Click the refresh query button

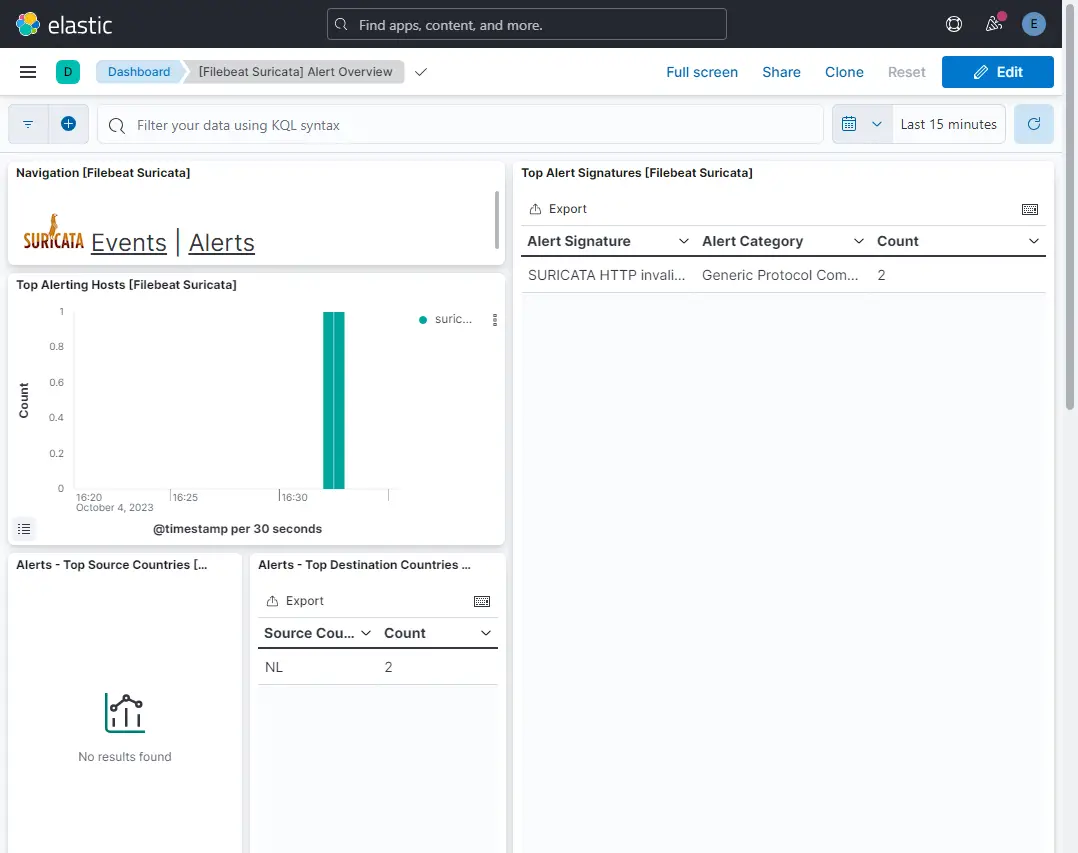1034,124
